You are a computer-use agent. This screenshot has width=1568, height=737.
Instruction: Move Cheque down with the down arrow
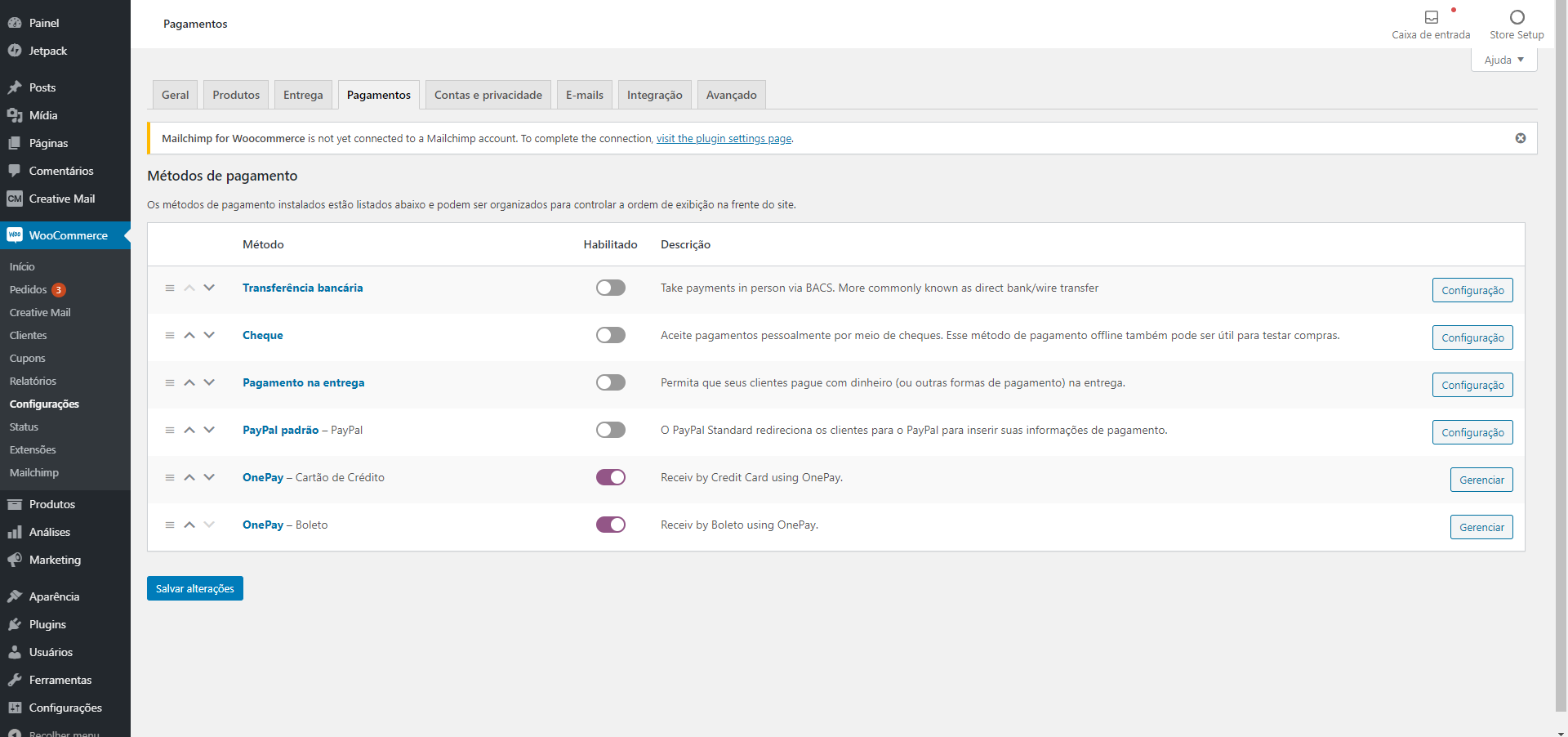209,335
